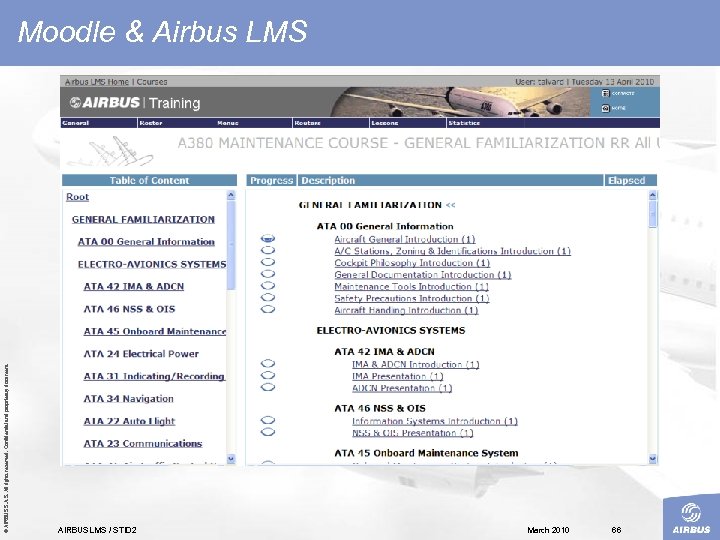
Task: Collapse GENERAL FAMILIARIZATION using the << link
Action: point(450,205)
